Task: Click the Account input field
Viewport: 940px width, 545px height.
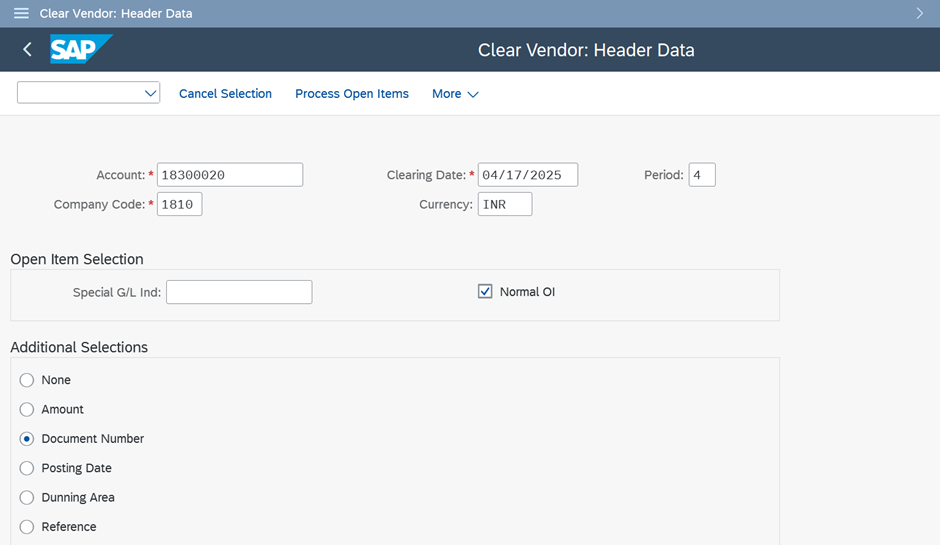Action: 230,174
